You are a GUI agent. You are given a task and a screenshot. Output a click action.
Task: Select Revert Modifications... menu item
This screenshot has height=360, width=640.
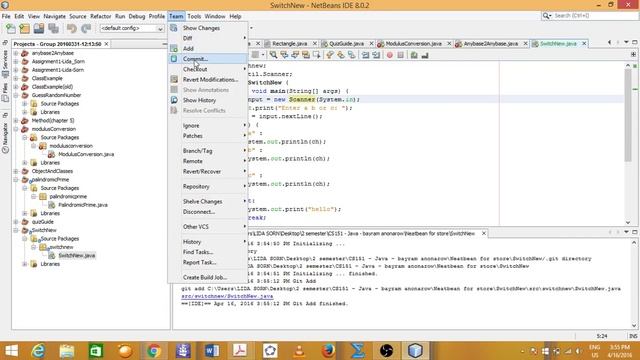(x=208, y=80)
